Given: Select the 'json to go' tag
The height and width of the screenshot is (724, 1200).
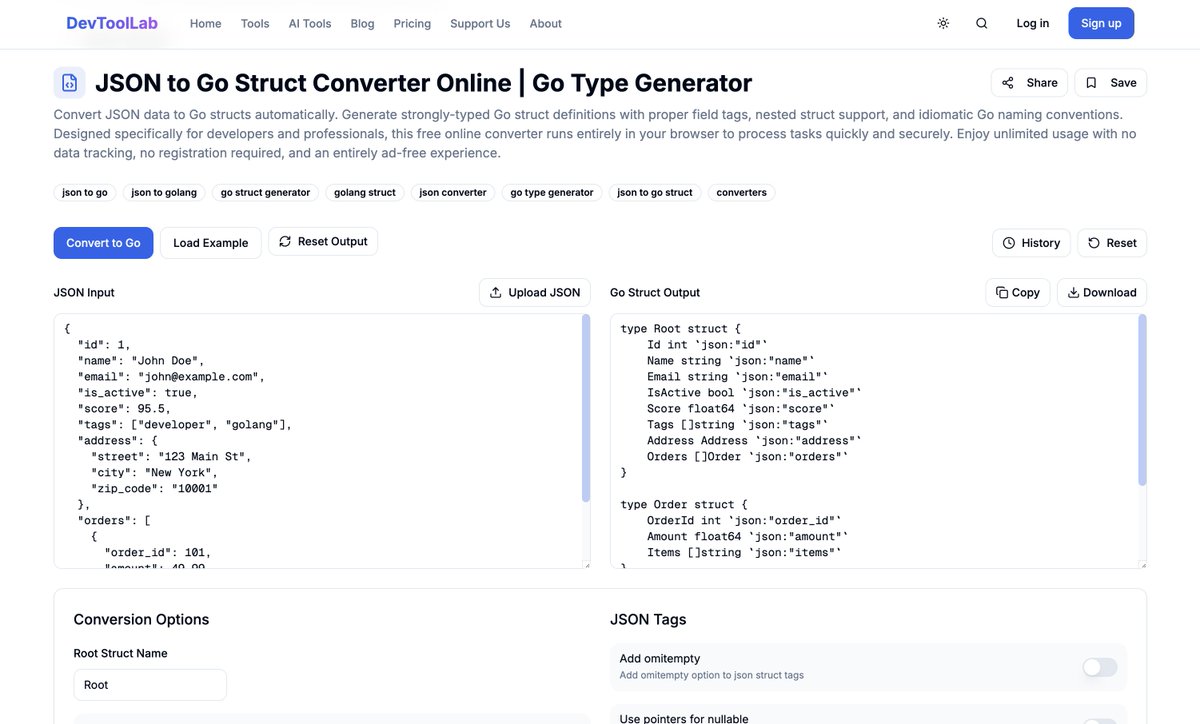Looking at the screenshot, I should pos(85,192).
